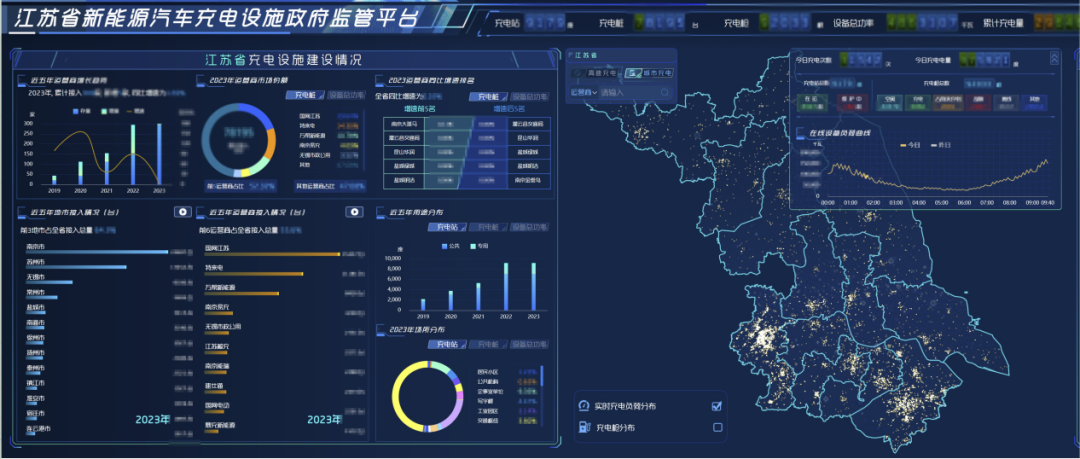Open the 运营商 dropdown in map filter
The height and width of the screenshot is (459, 1080).
pos(584,92)
